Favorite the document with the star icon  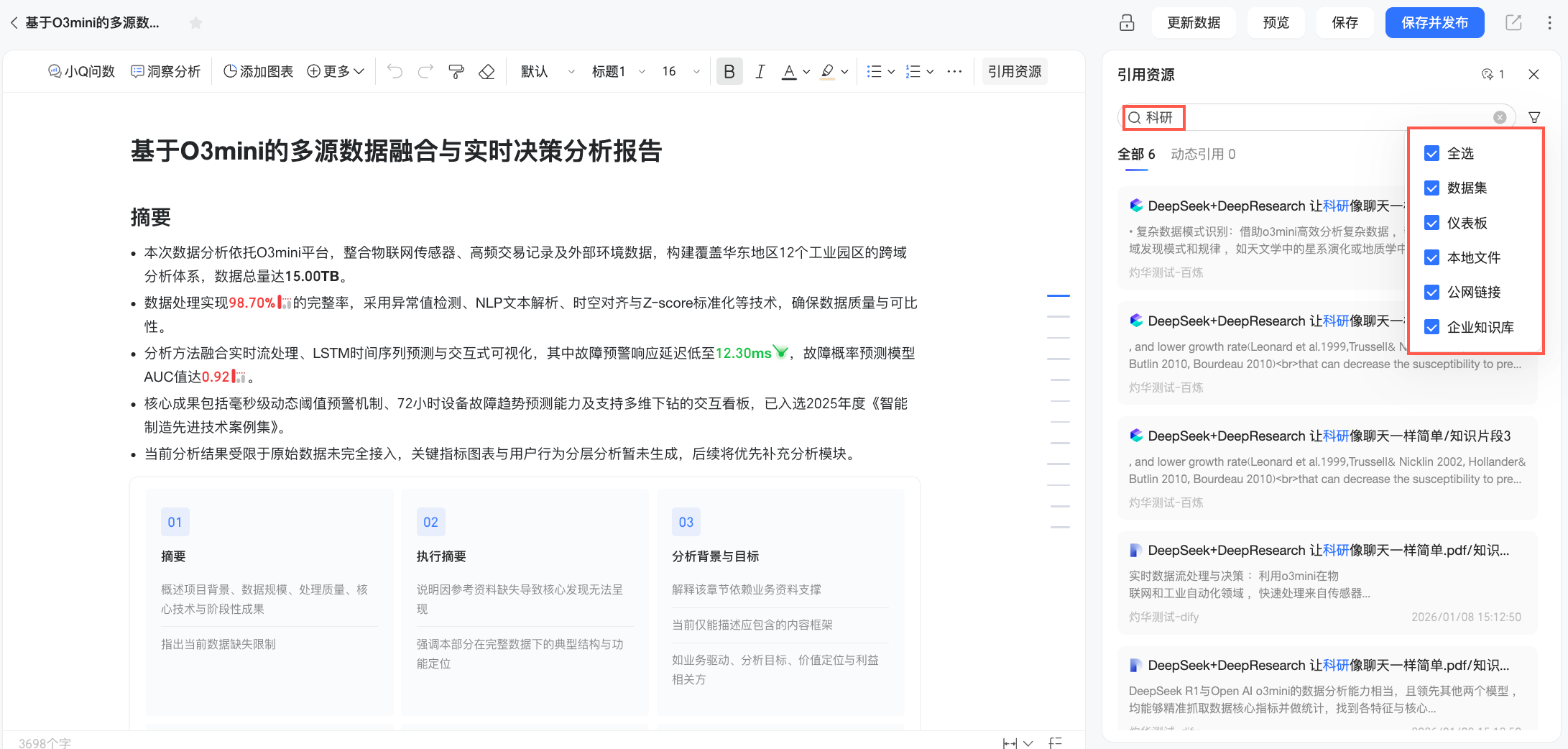195,23
